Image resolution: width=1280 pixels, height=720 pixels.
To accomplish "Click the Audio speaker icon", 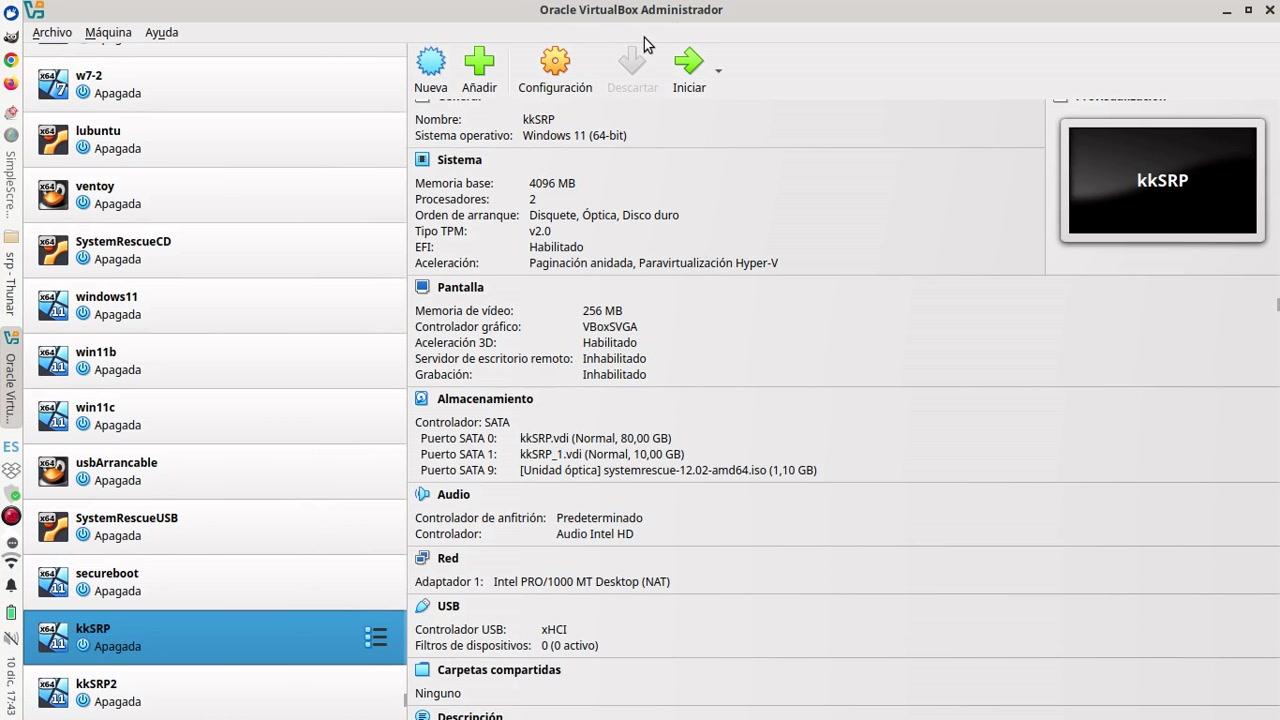I will tap(422, 495).
